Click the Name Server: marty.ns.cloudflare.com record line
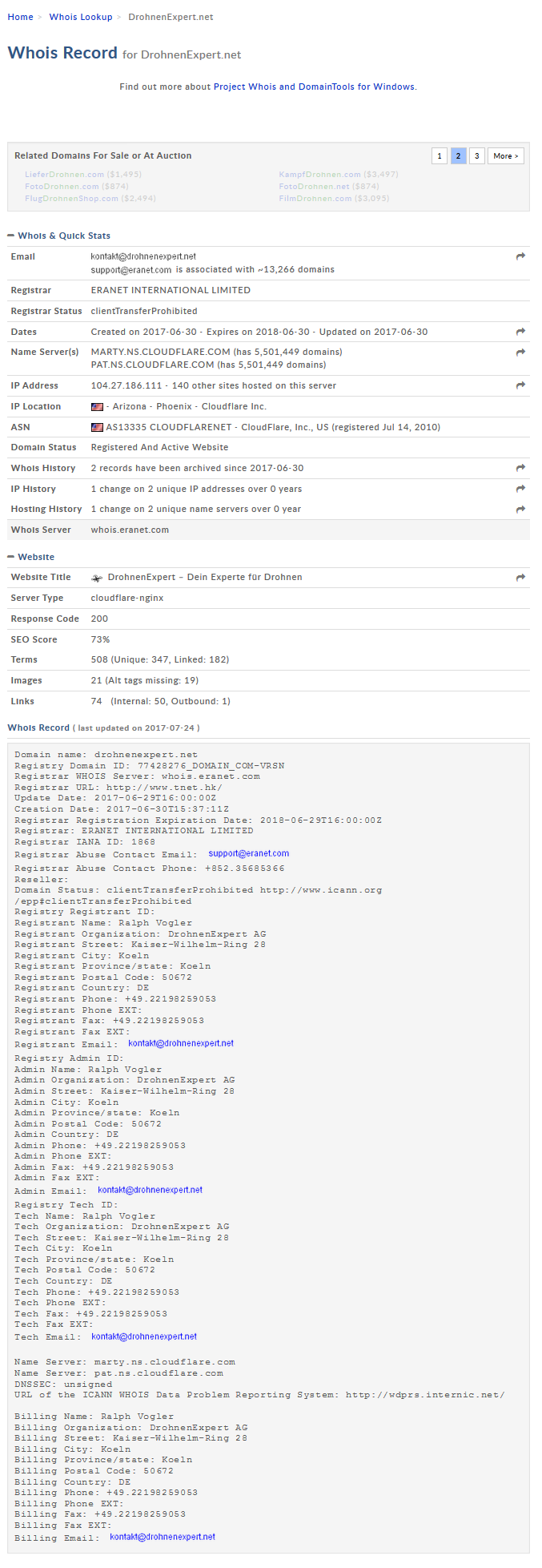The height and width of the screenshot is (1568, 542). point(125,1362)
